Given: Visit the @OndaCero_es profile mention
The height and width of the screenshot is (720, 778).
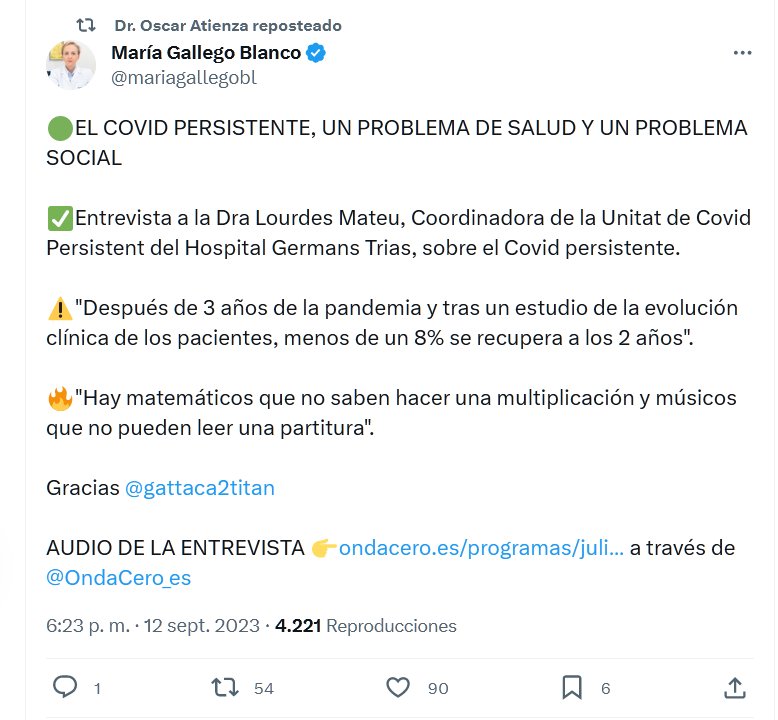Looking at the screenshot, I should click(118, 578).
